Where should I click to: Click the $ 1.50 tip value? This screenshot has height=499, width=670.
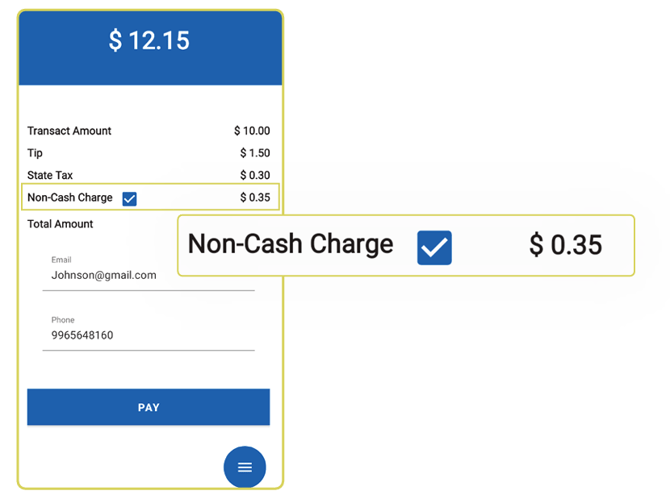(255, 153)
